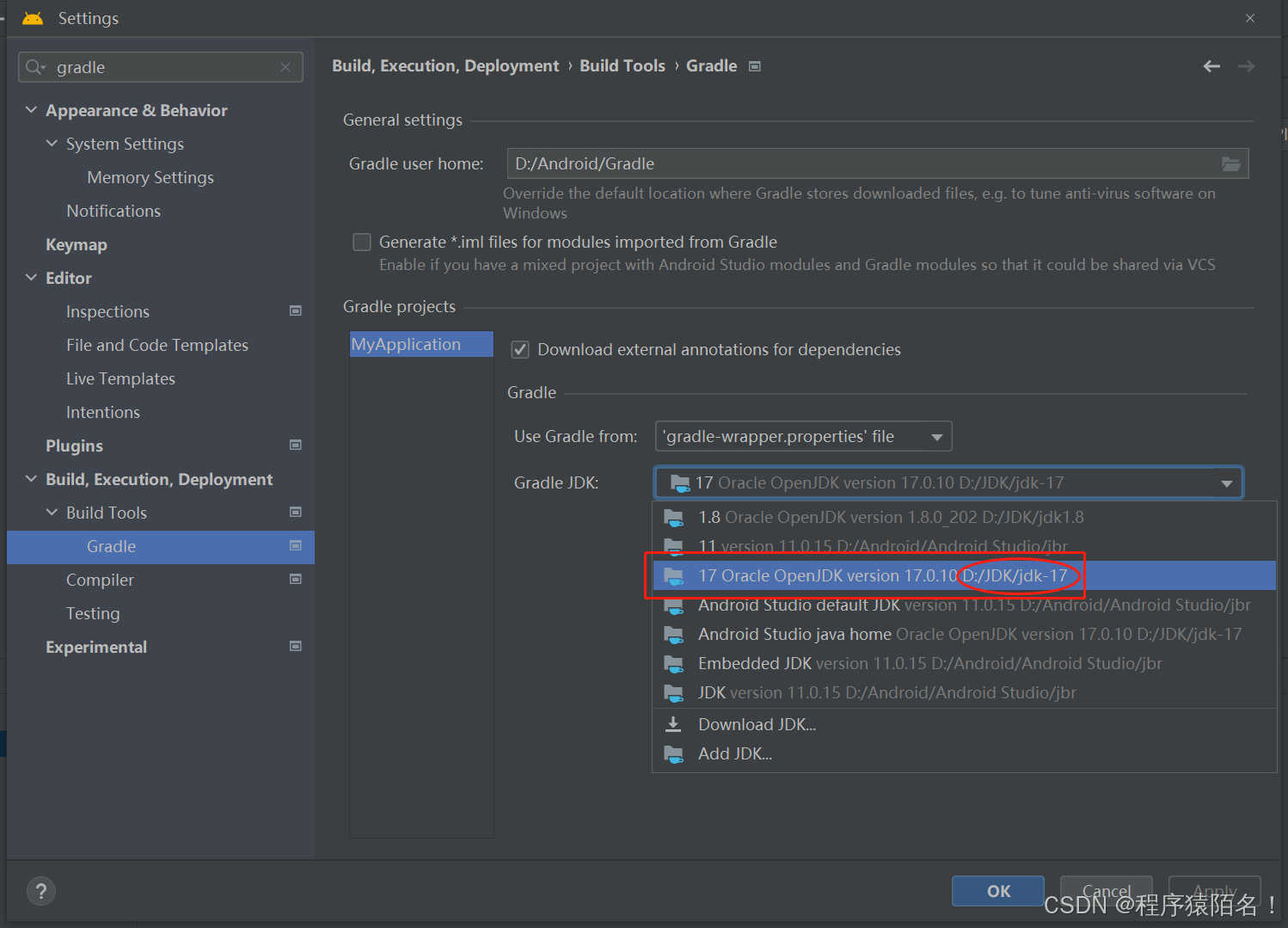
Task: Open Live Templates settings
Action: click(x=120, y=378)
